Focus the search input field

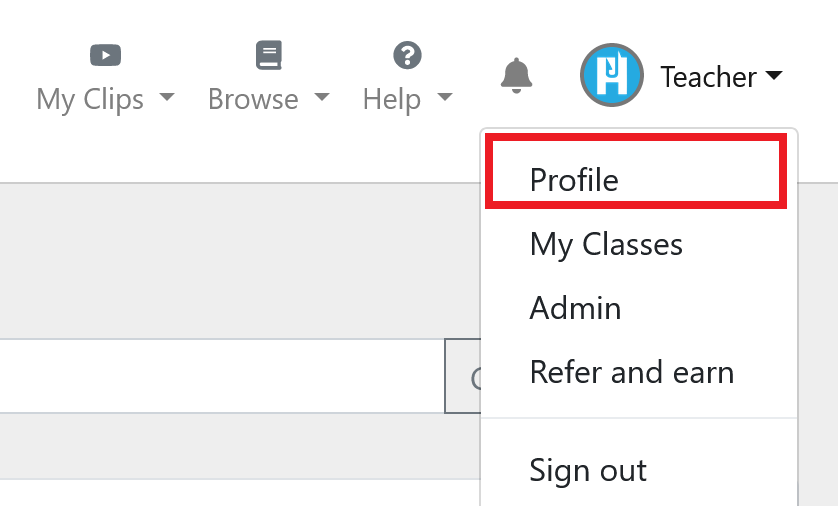(222, 376)
